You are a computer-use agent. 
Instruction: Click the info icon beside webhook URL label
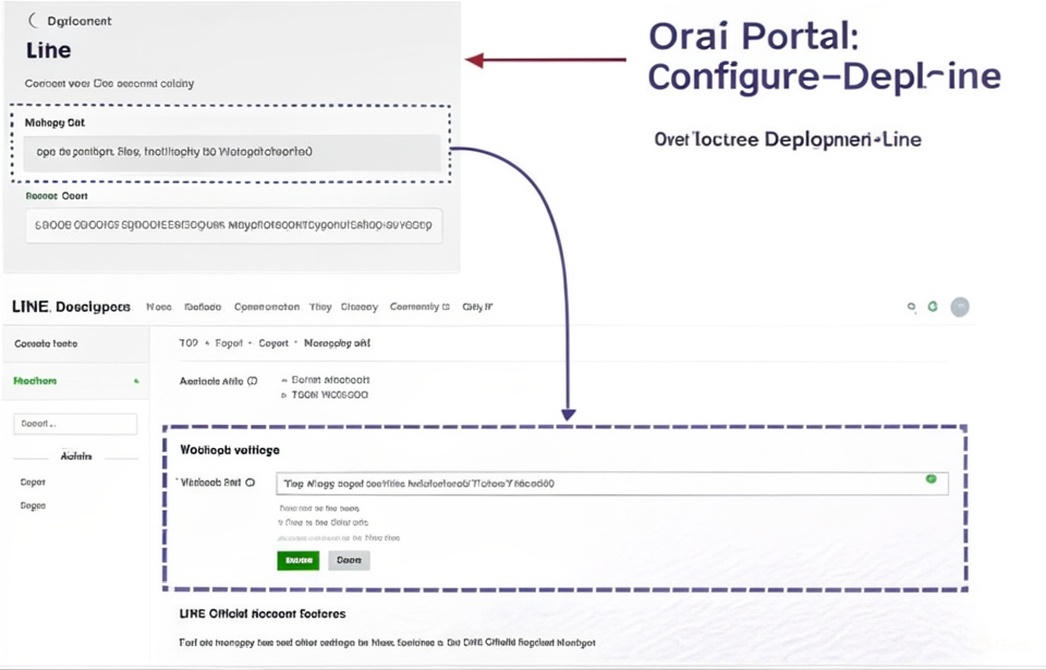250,482
